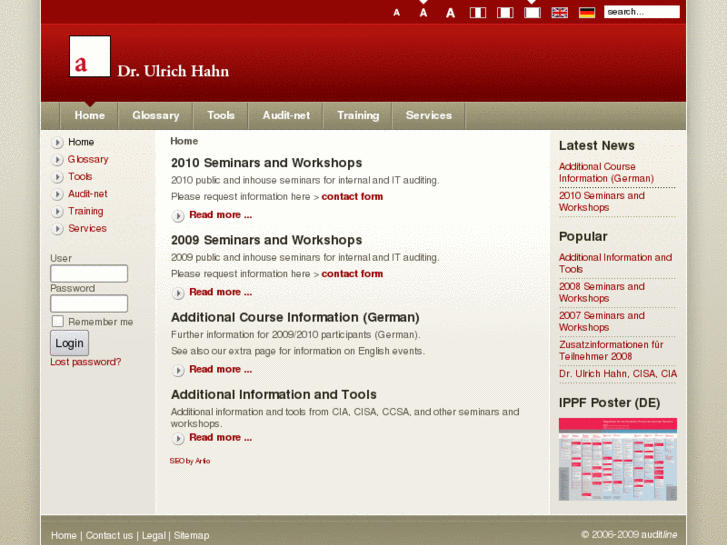
Task: Switch to the wide layout width icon
Action: (505, 13)
